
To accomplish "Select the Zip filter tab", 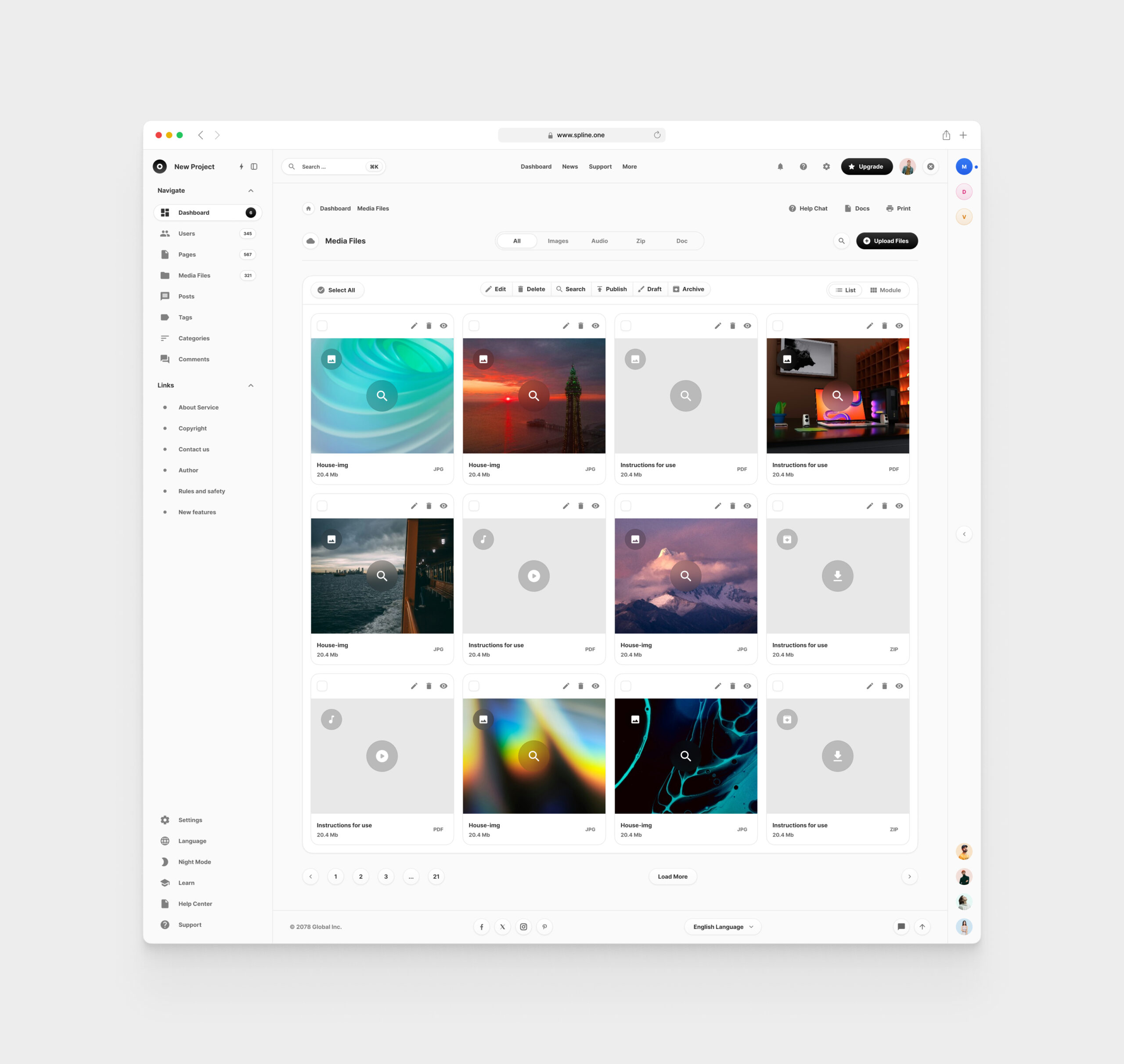I will coord(641,241).
